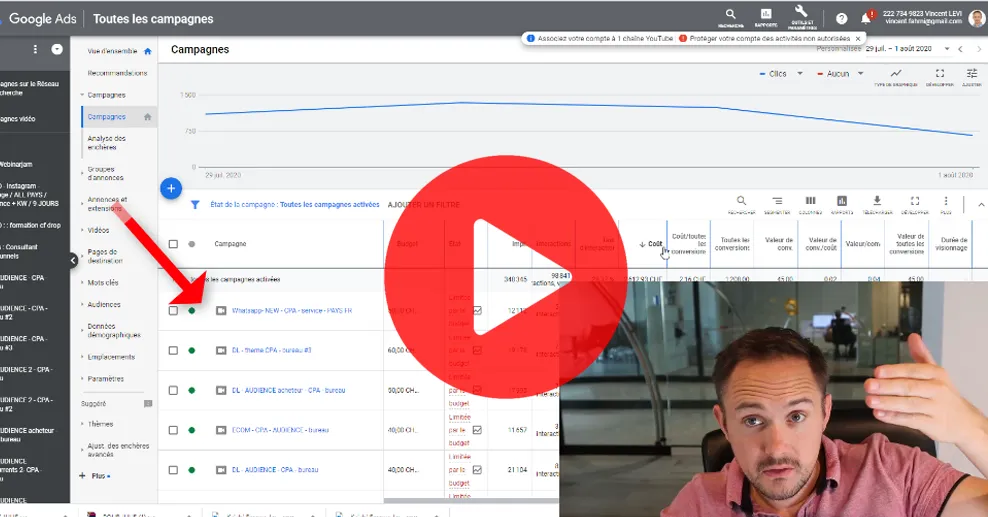Click the table Rechercher magnifier icon

(x=741, y=201)
